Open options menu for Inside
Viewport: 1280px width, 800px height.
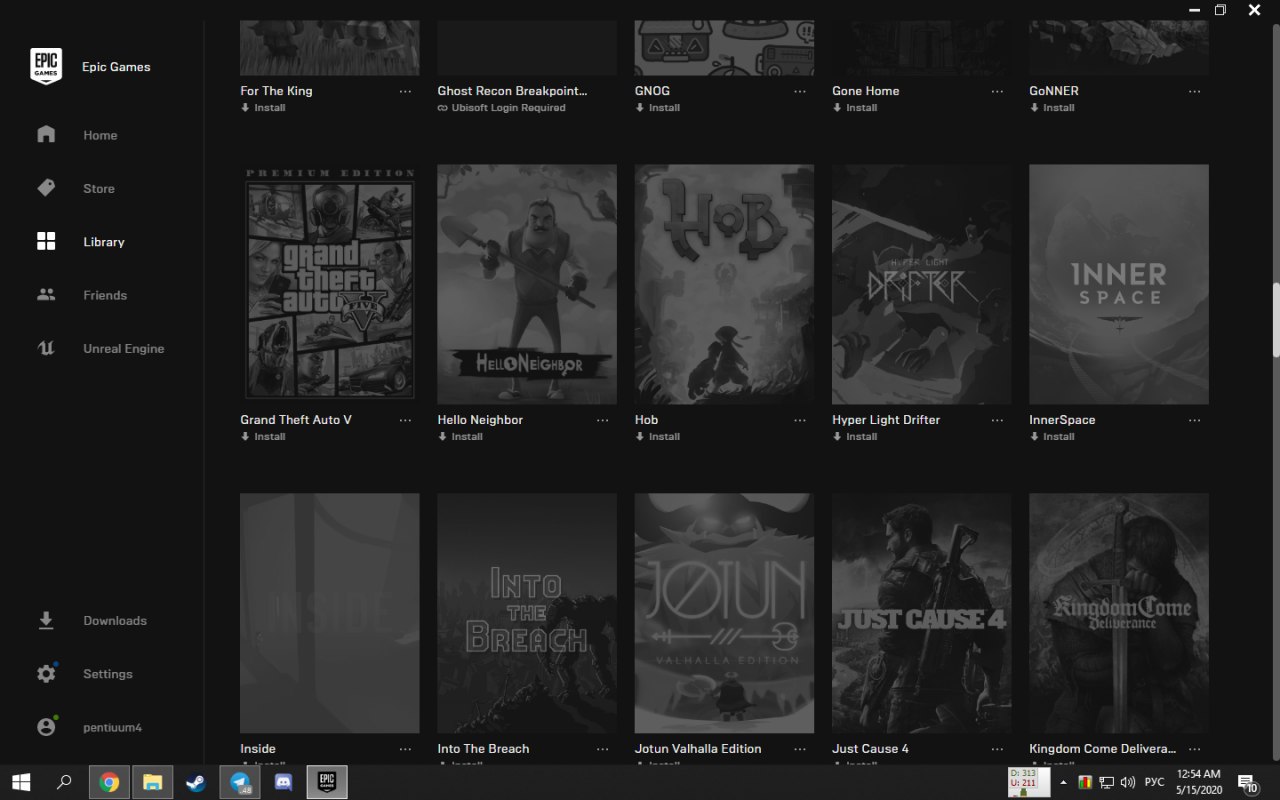(x=405, y=749)
